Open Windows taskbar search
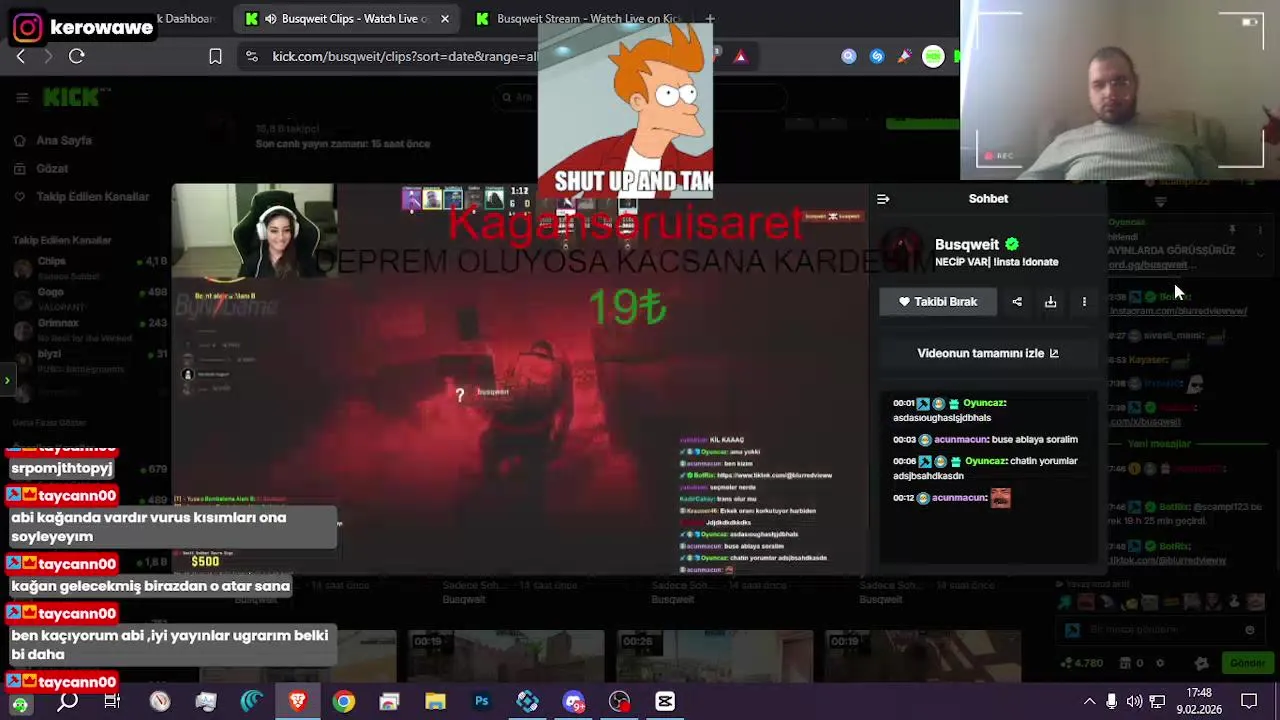The height and width of the screenshot is (720, 1280). coord(67,702)
